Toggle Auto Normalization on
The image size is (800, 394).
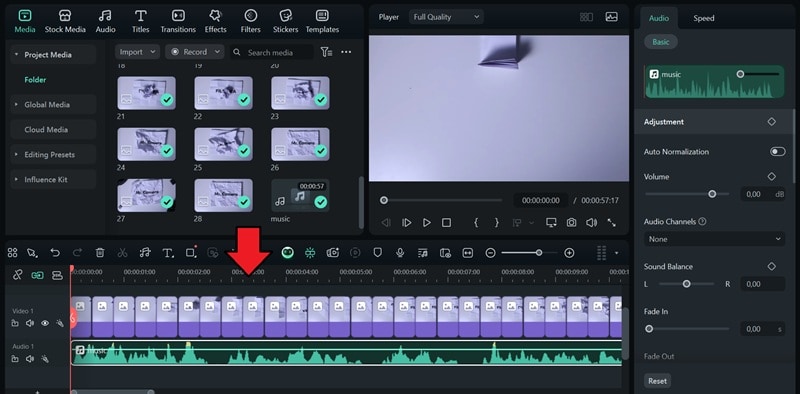(x=778, y=152)
